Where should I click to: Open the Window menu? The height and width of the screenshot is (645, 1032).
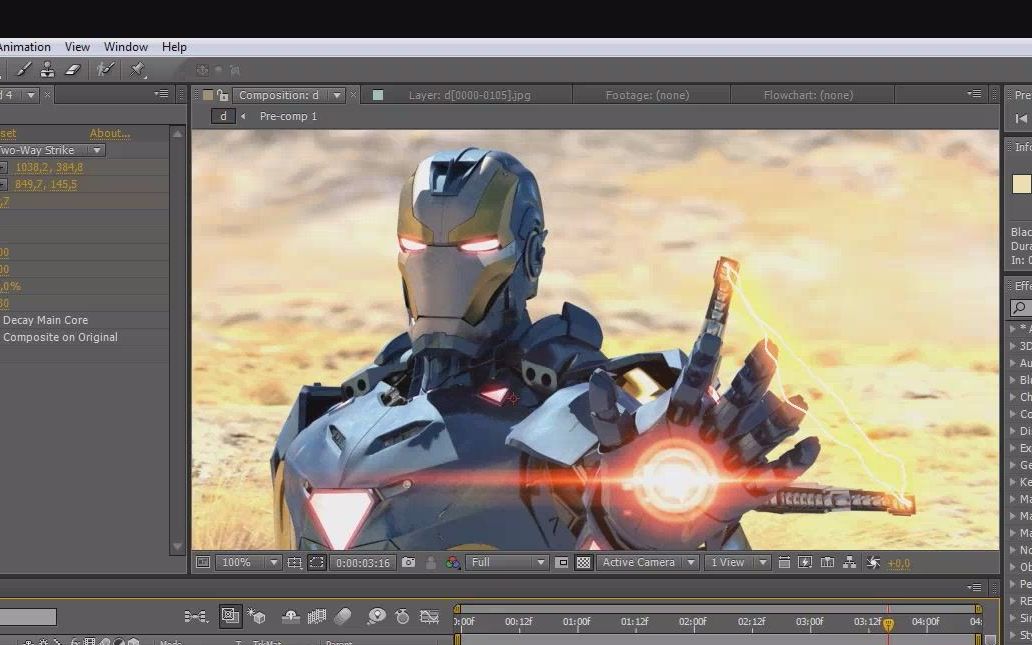(126, 47)
